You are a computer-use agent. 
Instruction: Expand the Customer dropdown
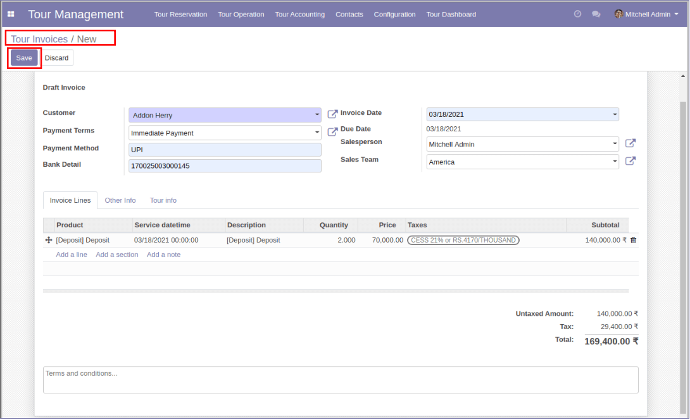tap(317, 115)
